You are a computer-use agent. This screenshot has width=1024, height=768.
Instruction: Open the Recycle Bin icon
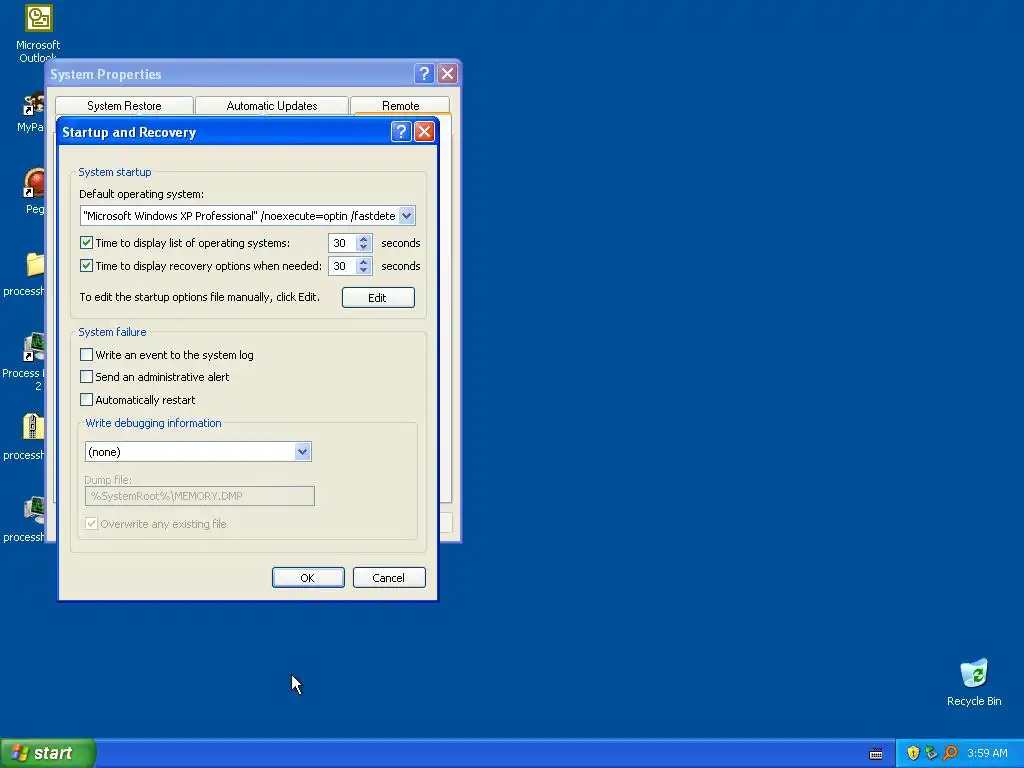(974, 673)
